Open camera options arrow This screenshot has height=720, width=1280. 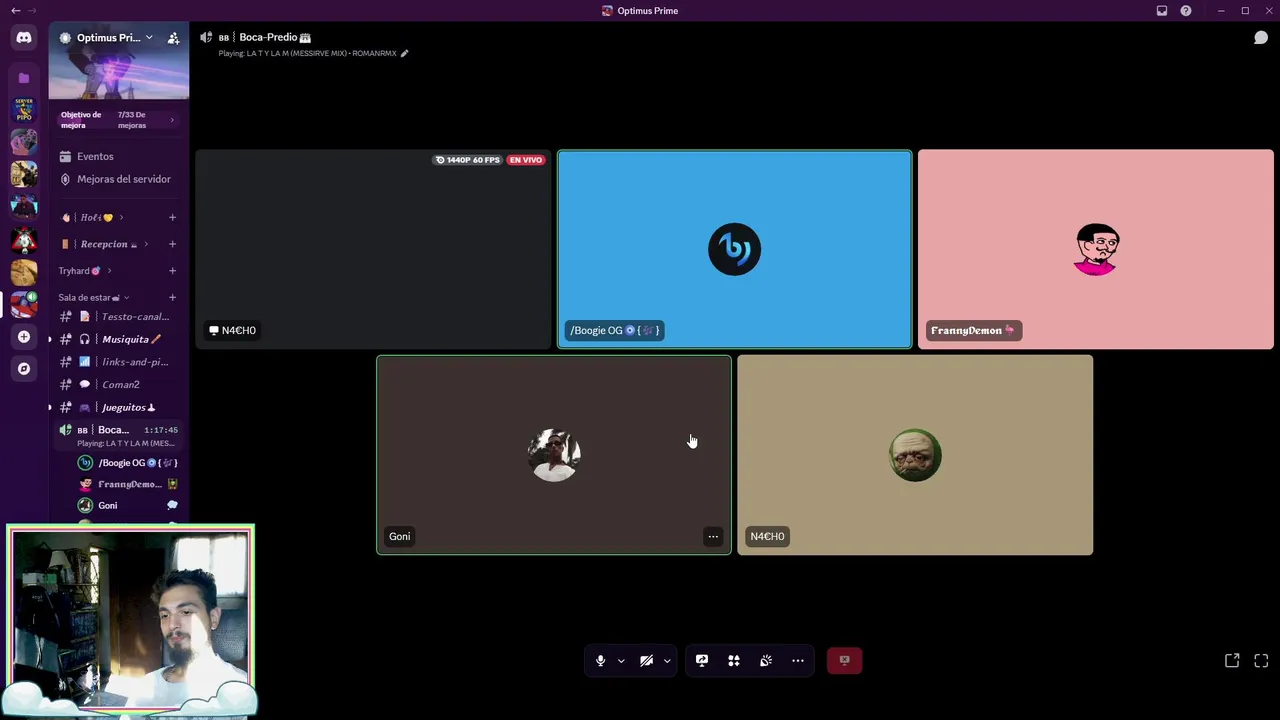pos(667,661)
